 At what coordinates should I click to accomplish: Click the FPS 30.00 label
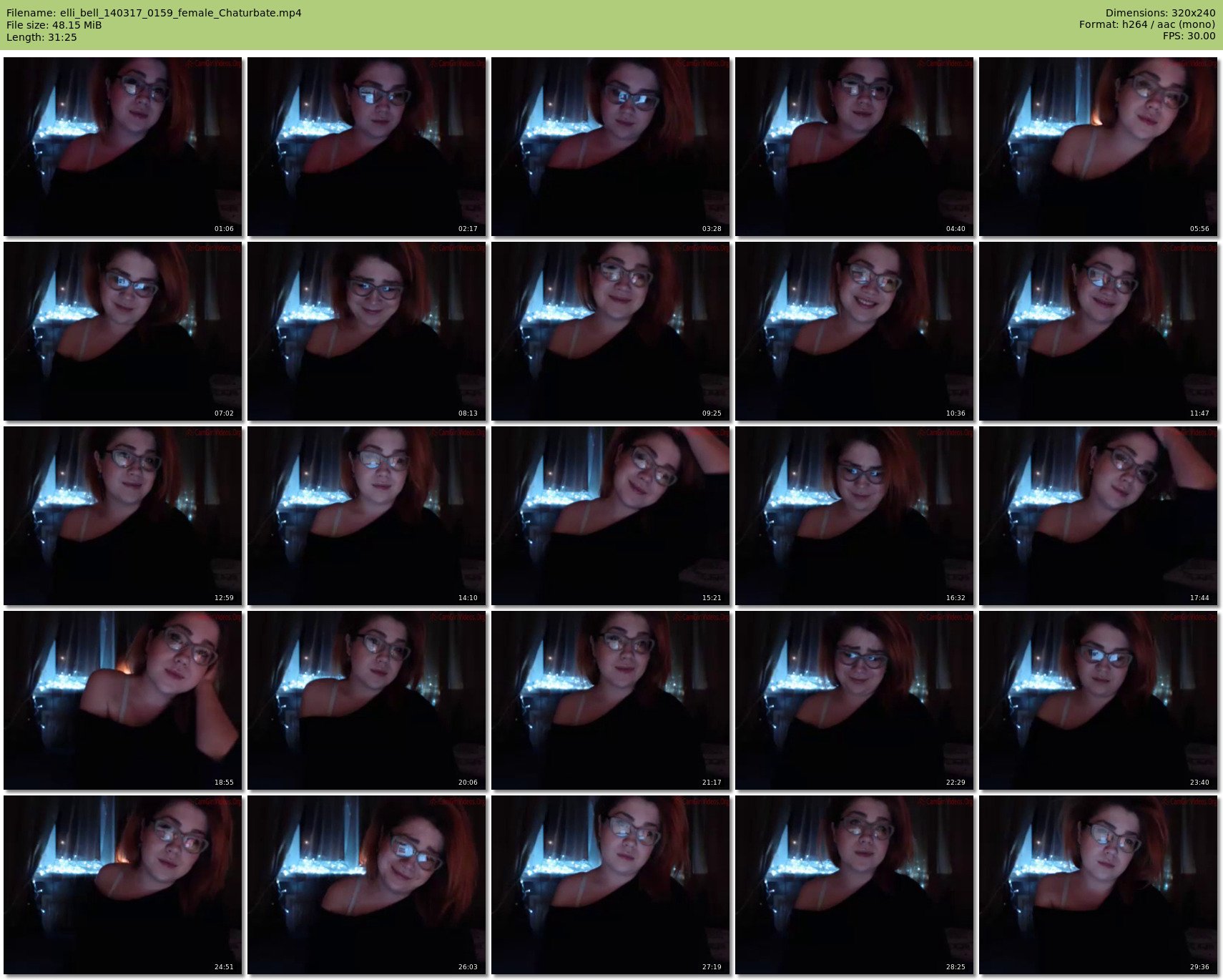coord(1189,36)
